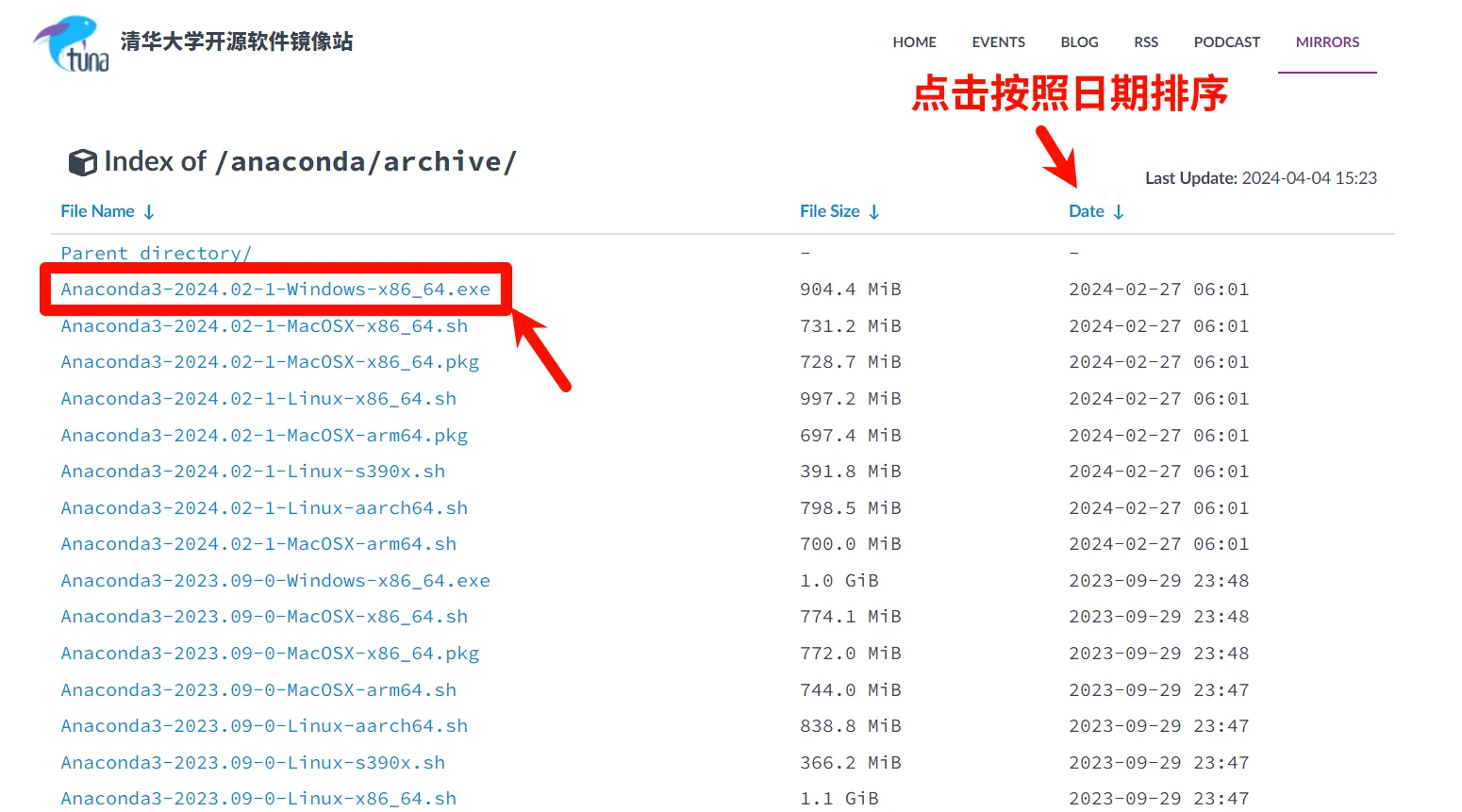Download Anaconda3-2024.02-1-MacOSX-arm64.pkg
The width and height of the screenshot is (1462, 812).
[x=264, y=436]
